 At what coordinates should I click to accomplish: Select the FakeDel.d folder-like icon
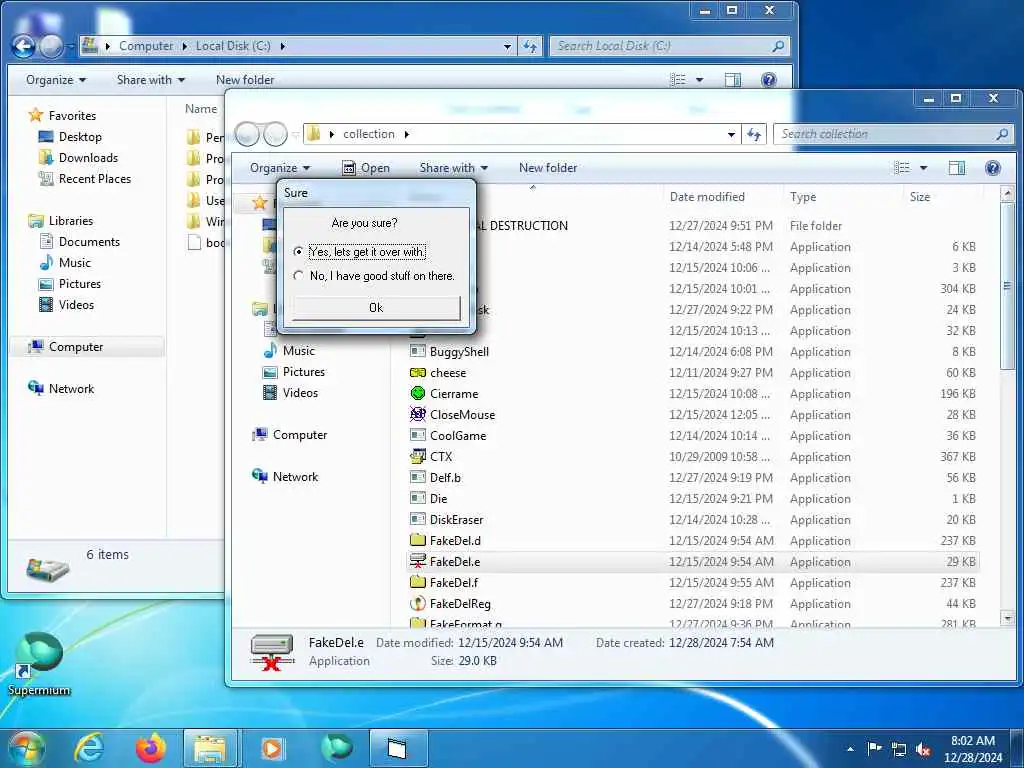point(417,541)
